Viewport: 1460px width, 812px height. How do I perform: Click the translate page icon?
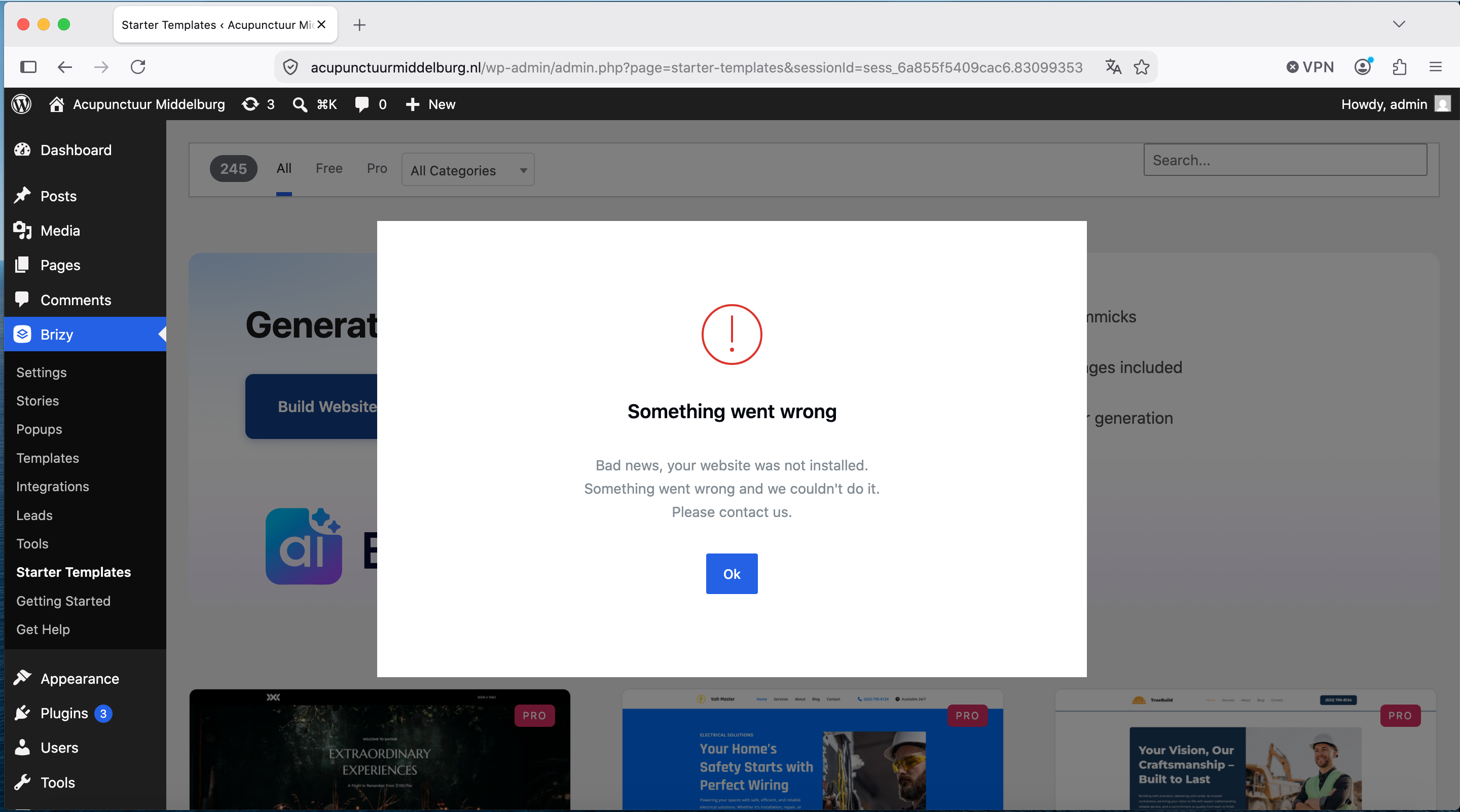pos(1113,67)
